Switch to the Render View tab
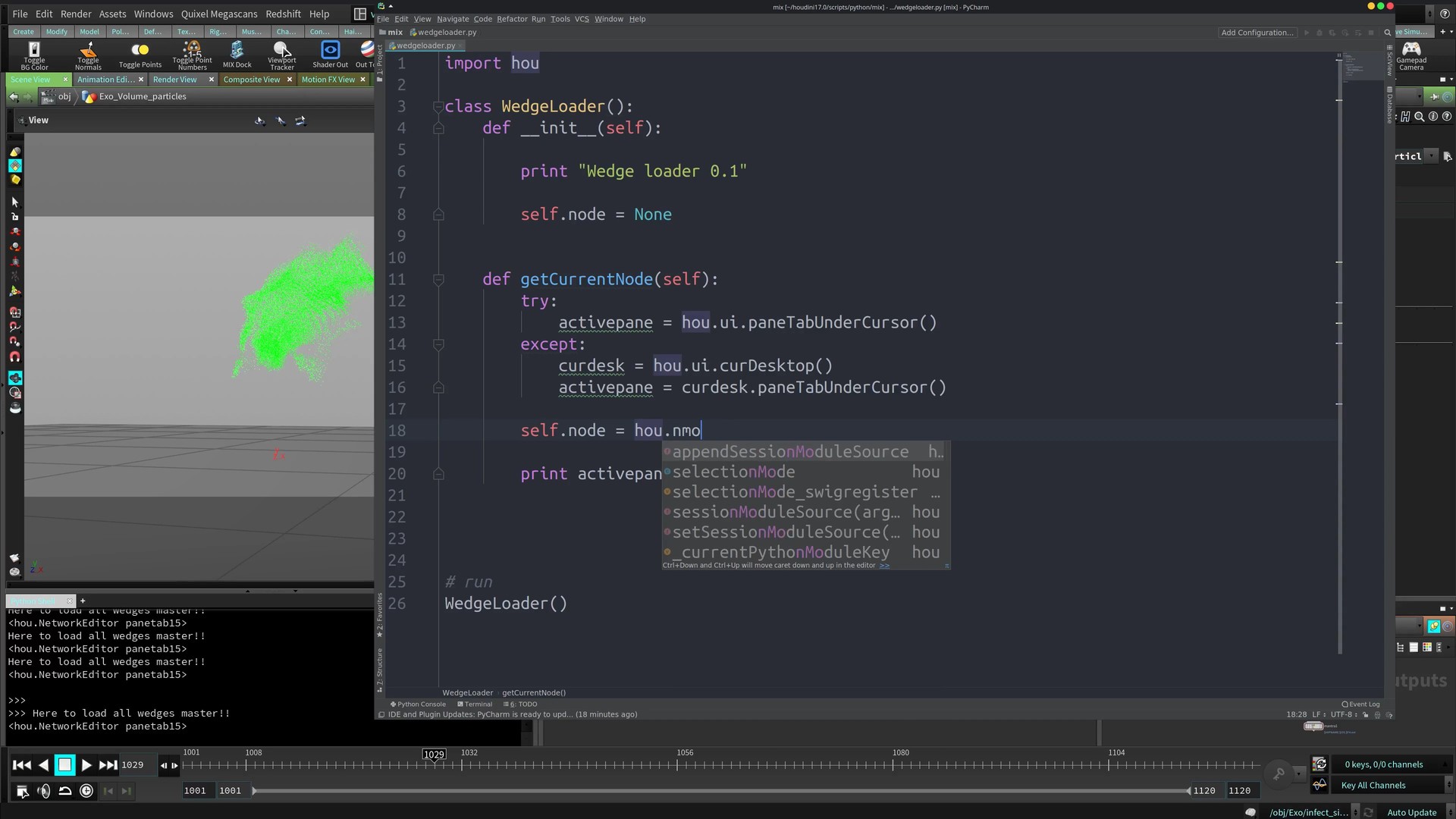This screenshot has width=1456, height=819. point(174,80)
